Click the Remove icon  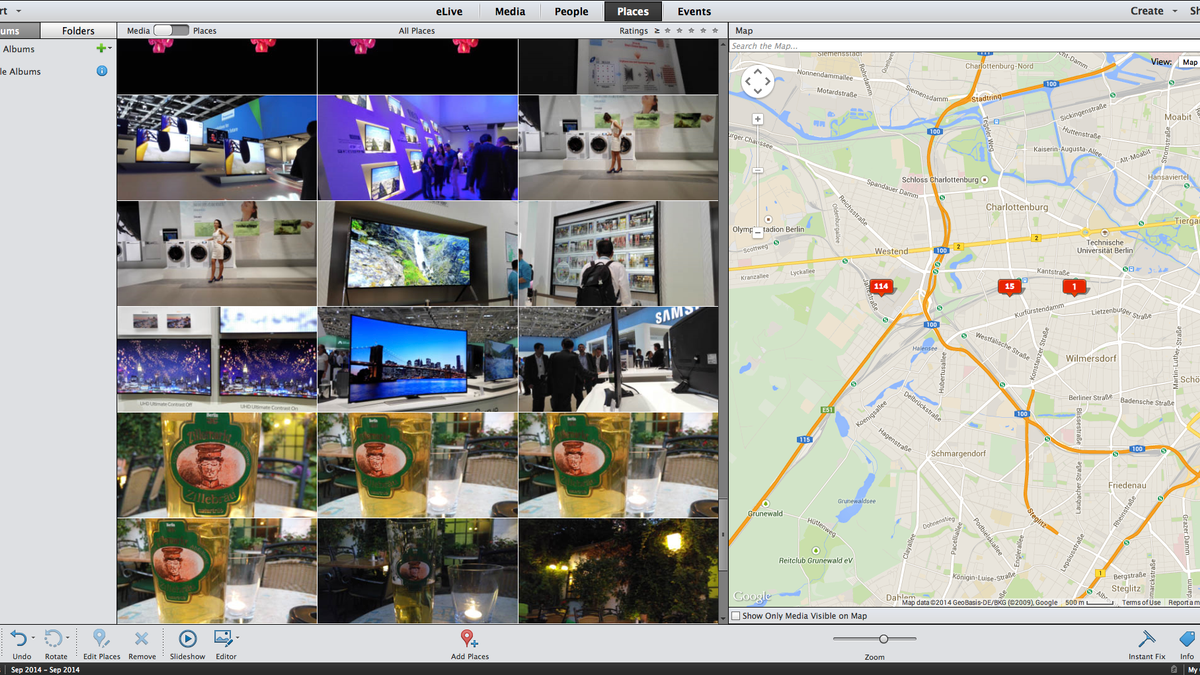pos(142,638)
